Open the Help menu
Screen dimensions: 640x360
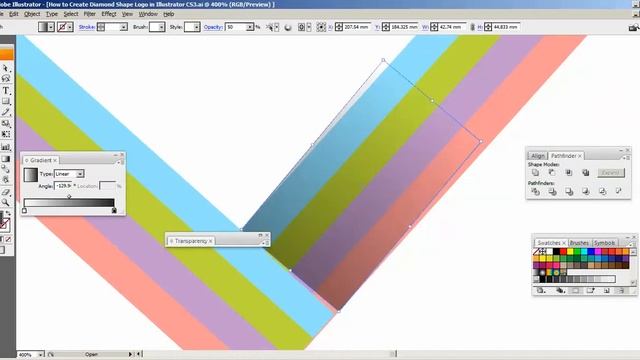click(169, 14)
